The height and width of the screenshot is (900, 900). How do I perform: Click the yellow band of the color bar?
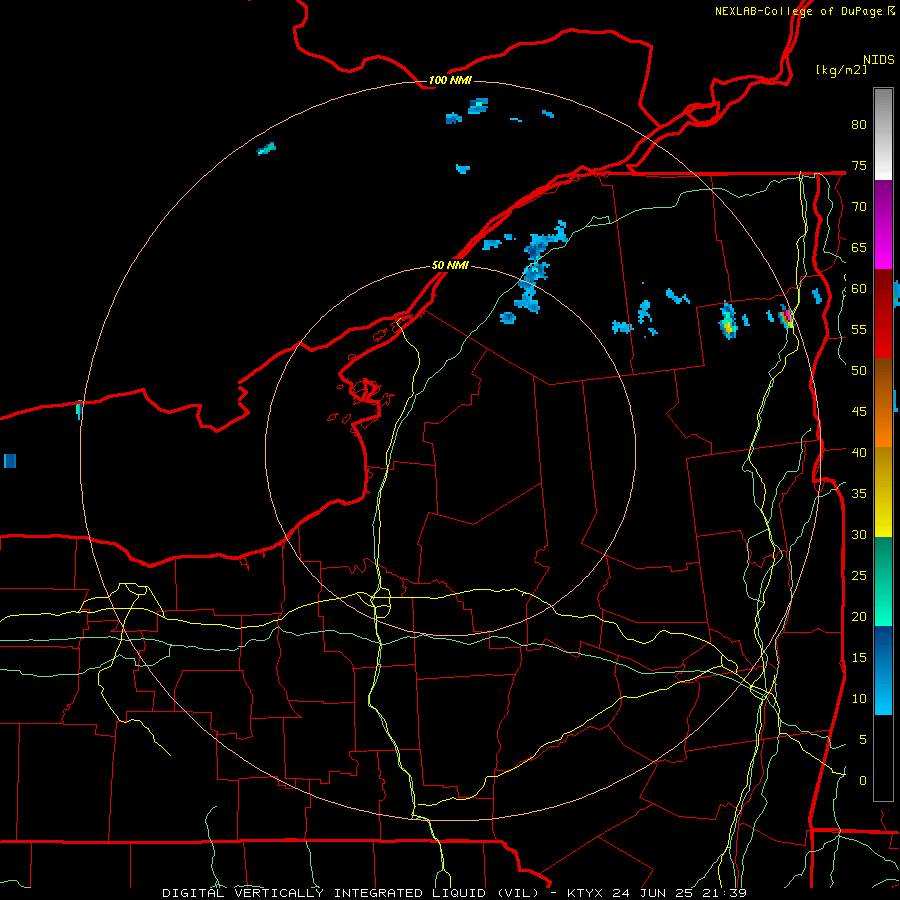[x=883, y=492]
